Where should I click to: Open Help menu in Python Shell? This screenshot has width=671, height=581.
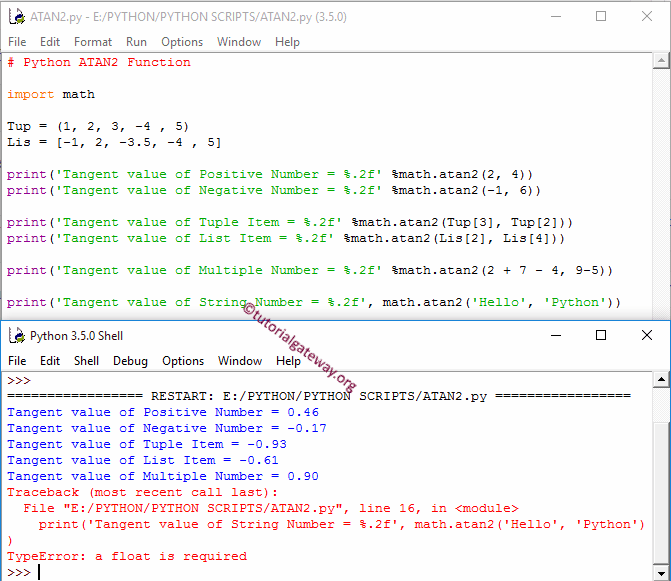pyautogui.click(x=288, y=361)
